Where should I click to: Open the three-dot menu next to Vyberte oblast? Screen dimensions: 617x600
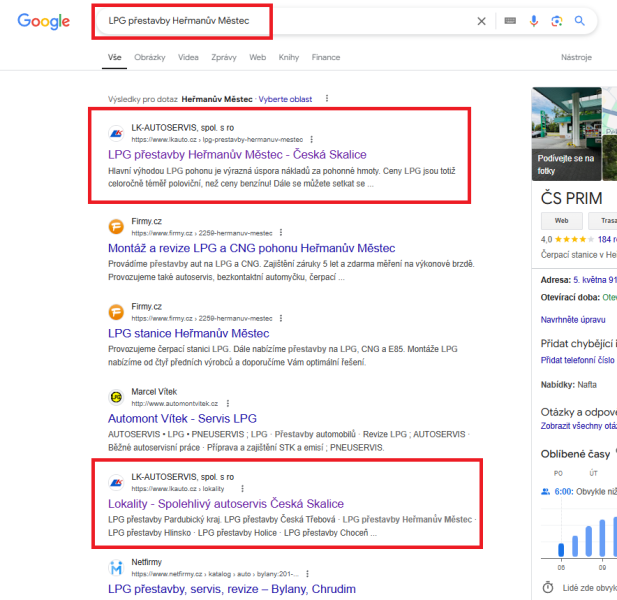pyautogui.click(x=327, y=98)
